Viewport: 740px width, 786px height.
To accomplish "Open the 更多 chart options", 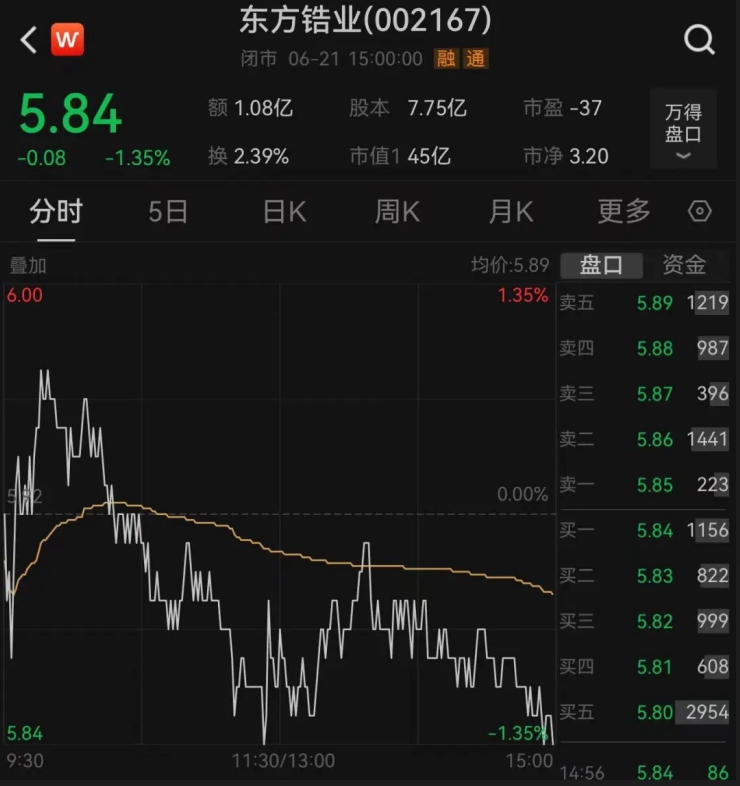I will coord(624,212).
